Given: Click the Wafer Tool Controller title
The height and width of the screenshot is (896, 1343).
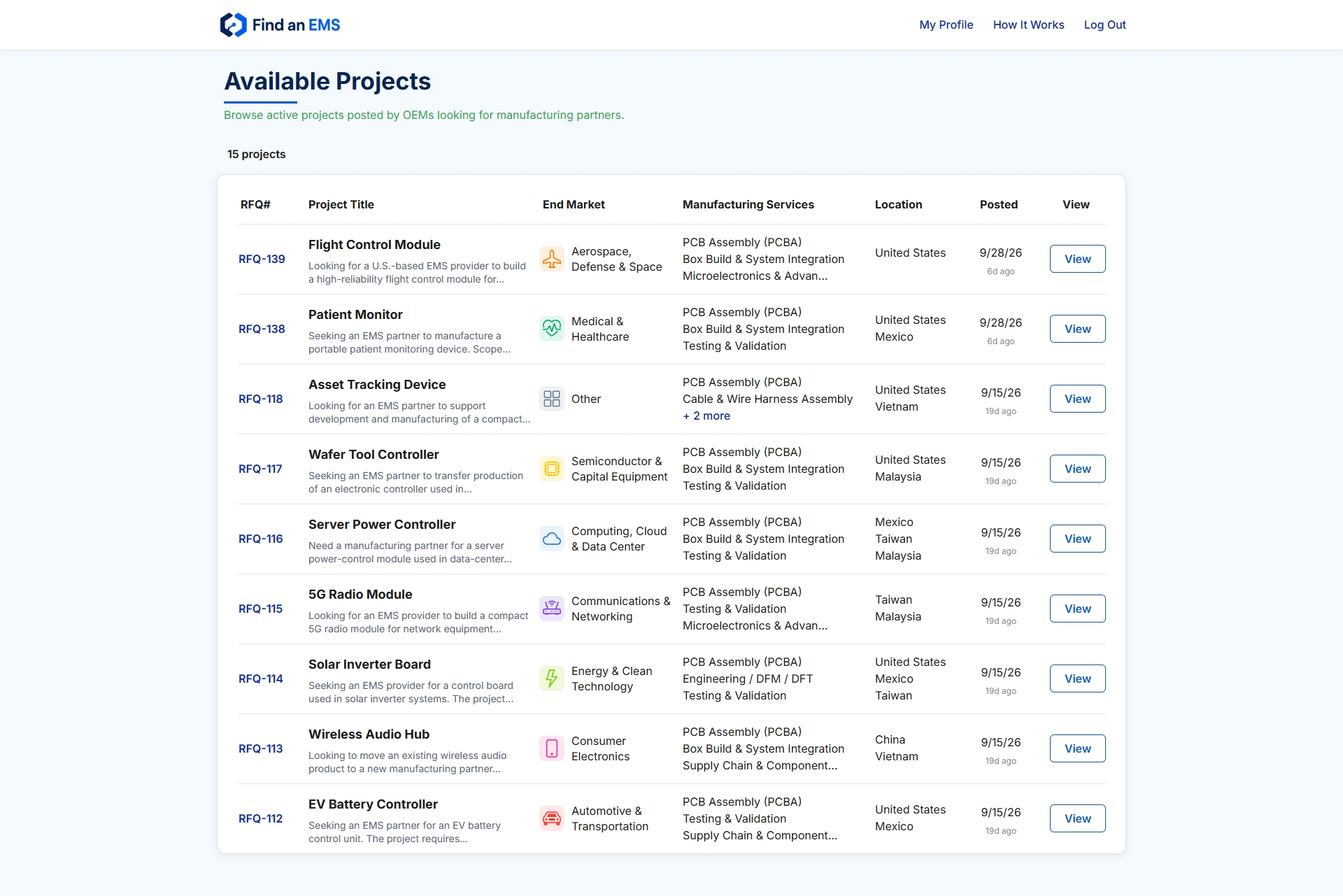Looking at the screenshot, I should (x=374, y=455).
